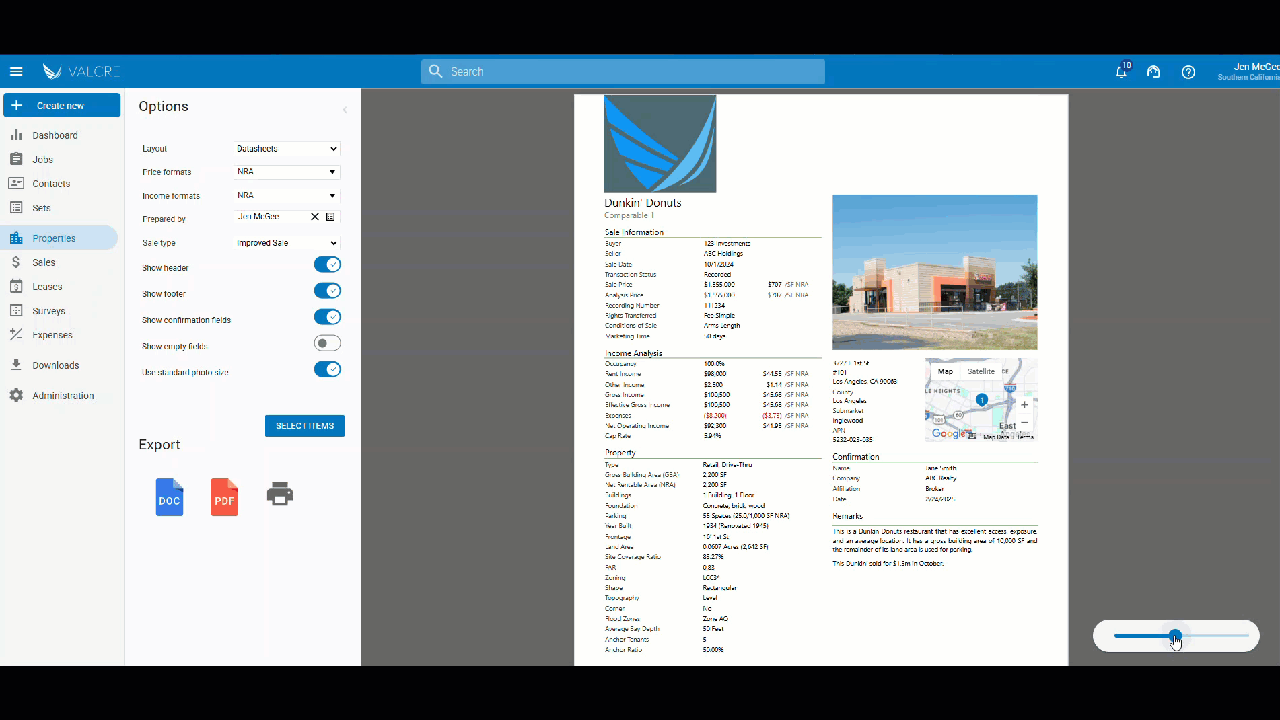Switch map to Map view
Screen dimensions: 1280x720
click(945, 371)
